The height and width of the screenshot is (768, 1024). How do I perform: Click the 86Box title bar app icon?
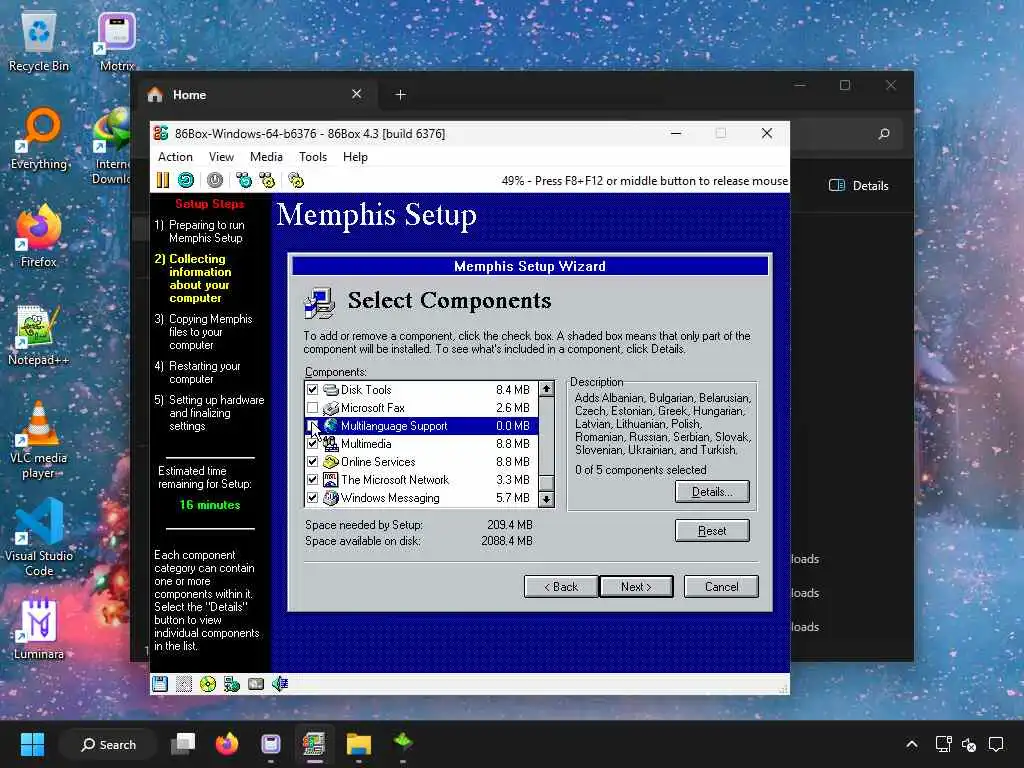[161, 133]
